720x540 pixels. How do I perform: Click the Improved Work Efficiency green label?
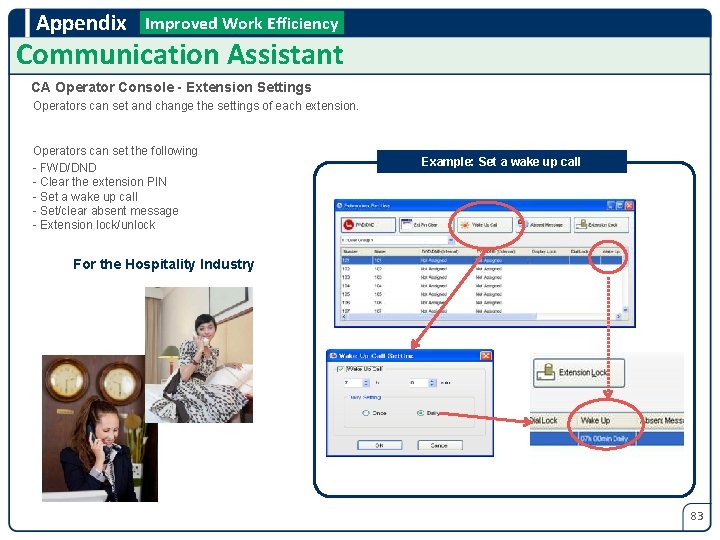click(242, 23)
